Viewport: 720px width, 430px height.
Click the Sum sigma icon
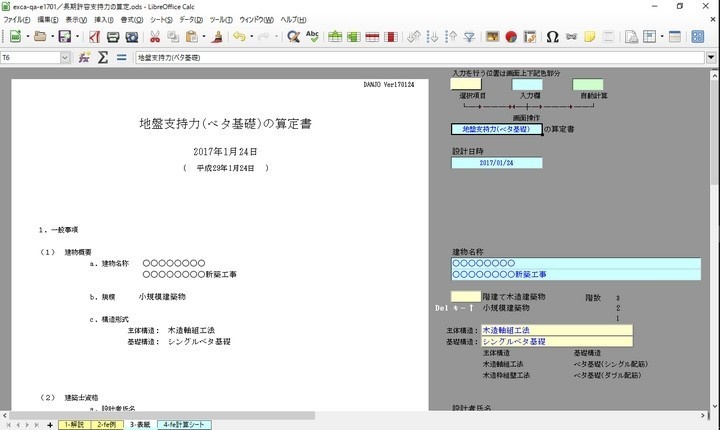click(x=103, y=57)
